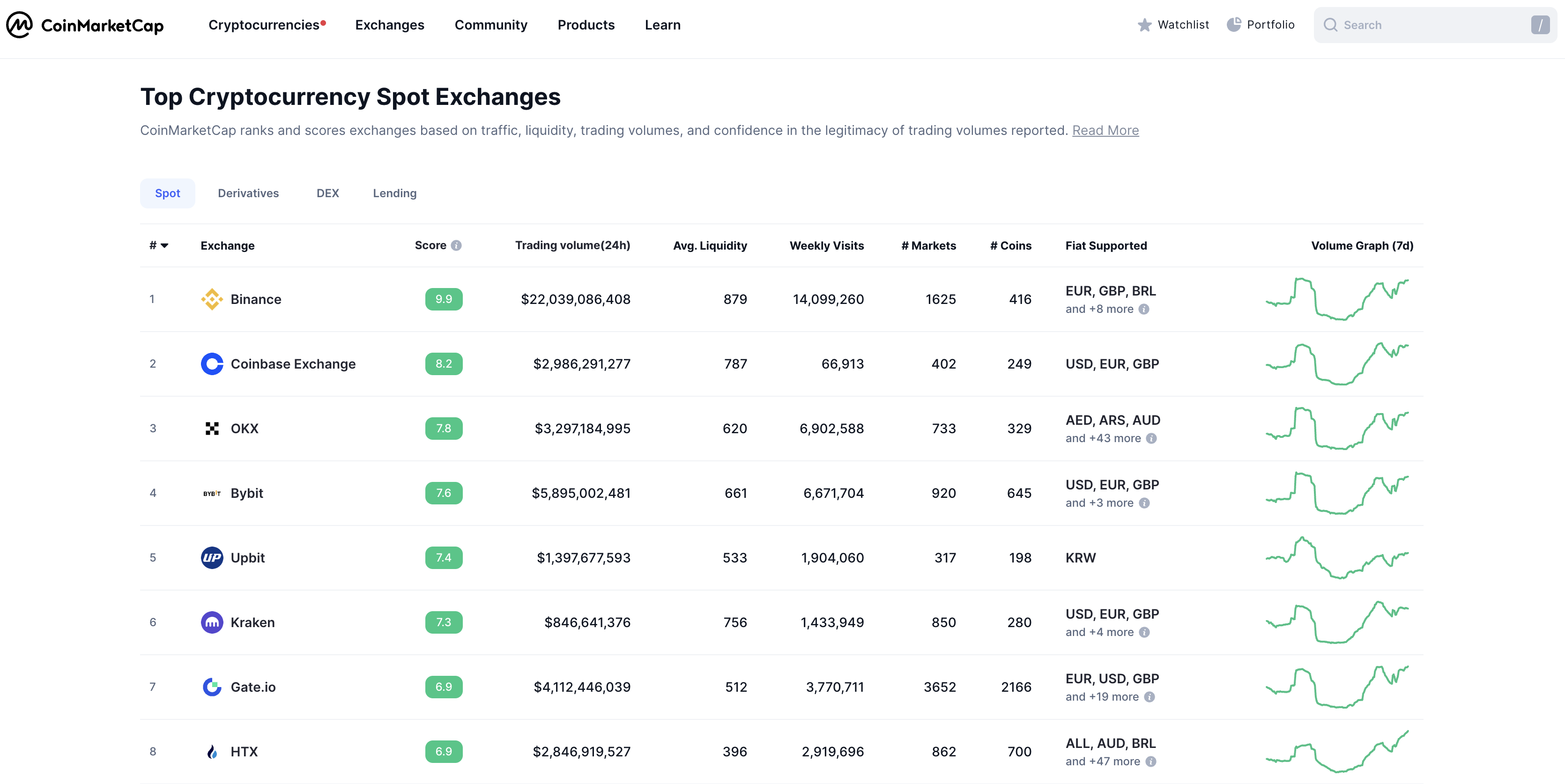The width and height of the screenshot is (1565, 784).
Task: Switch to the Lending tab
Action: tap(395, 193)
